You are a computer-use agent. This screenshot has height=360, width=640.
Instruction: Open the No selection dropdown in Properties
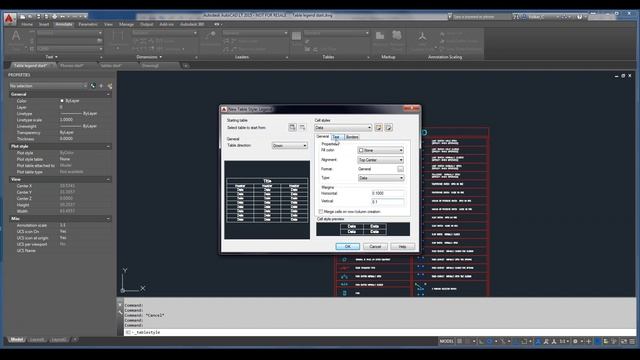point(48,86)
